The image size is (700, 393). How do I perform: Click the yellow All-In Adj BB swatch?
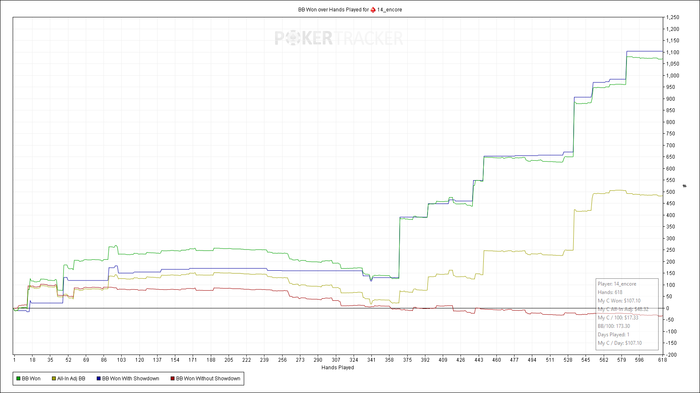point(54,378)
